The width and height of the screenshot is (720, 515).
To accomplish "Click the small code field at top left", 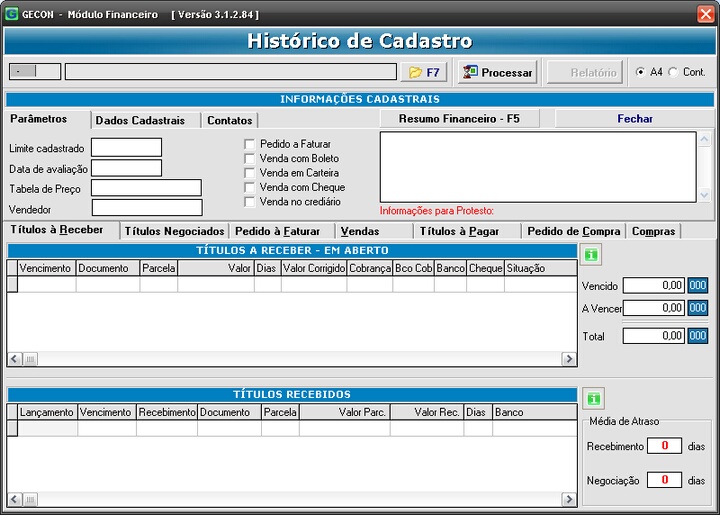I will point(35,71).
